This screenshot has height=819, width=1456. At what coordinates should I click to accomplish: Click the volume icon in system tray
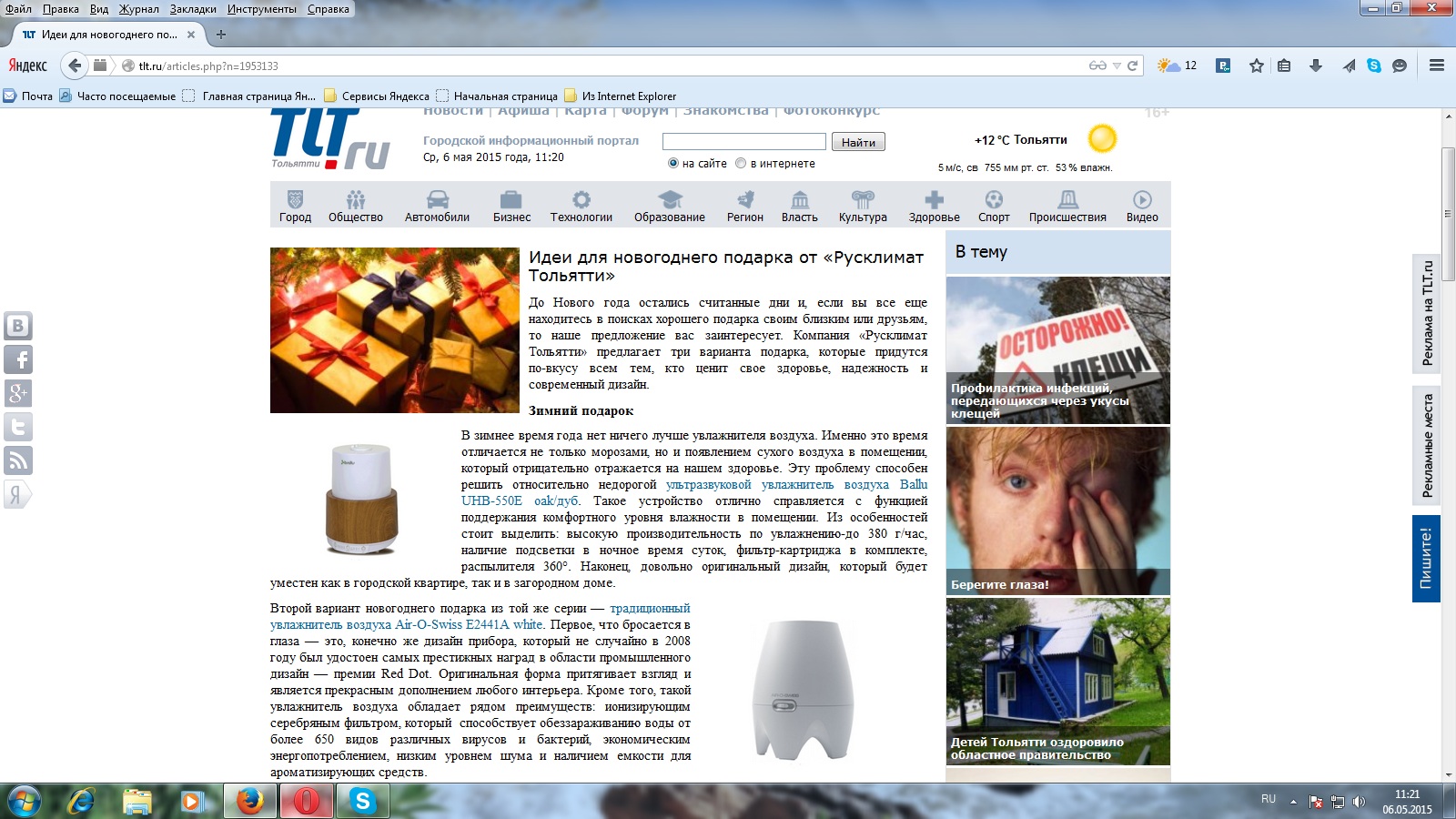tap(1359, 802)
